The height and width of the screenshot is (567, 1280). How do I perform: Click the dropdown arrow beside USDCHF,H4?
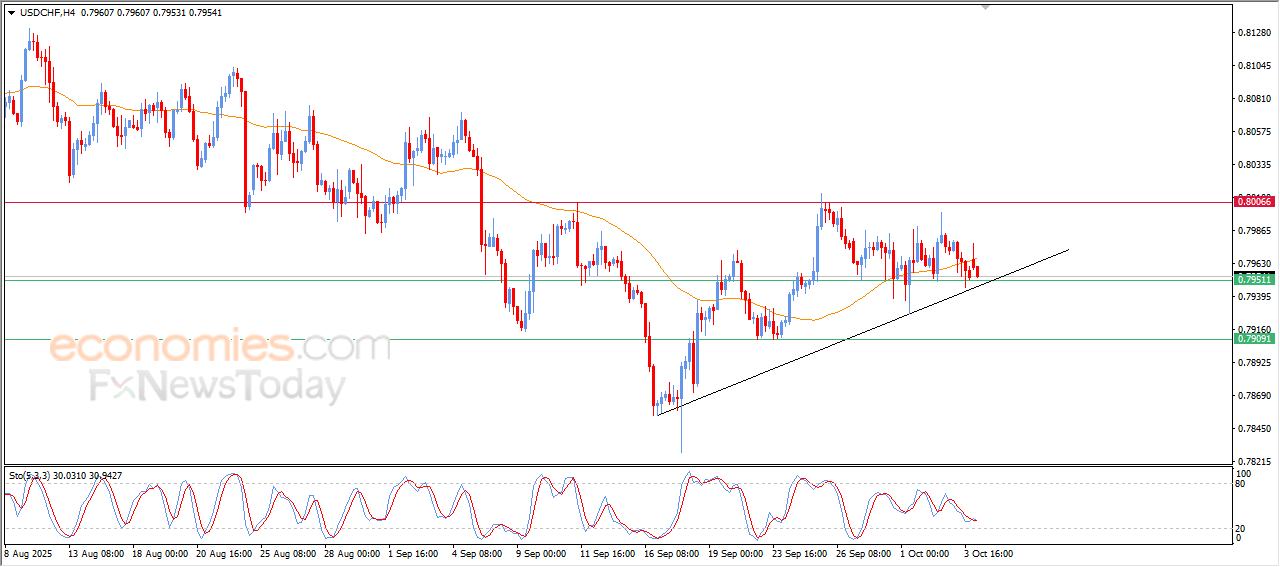[x=11, y=13]
